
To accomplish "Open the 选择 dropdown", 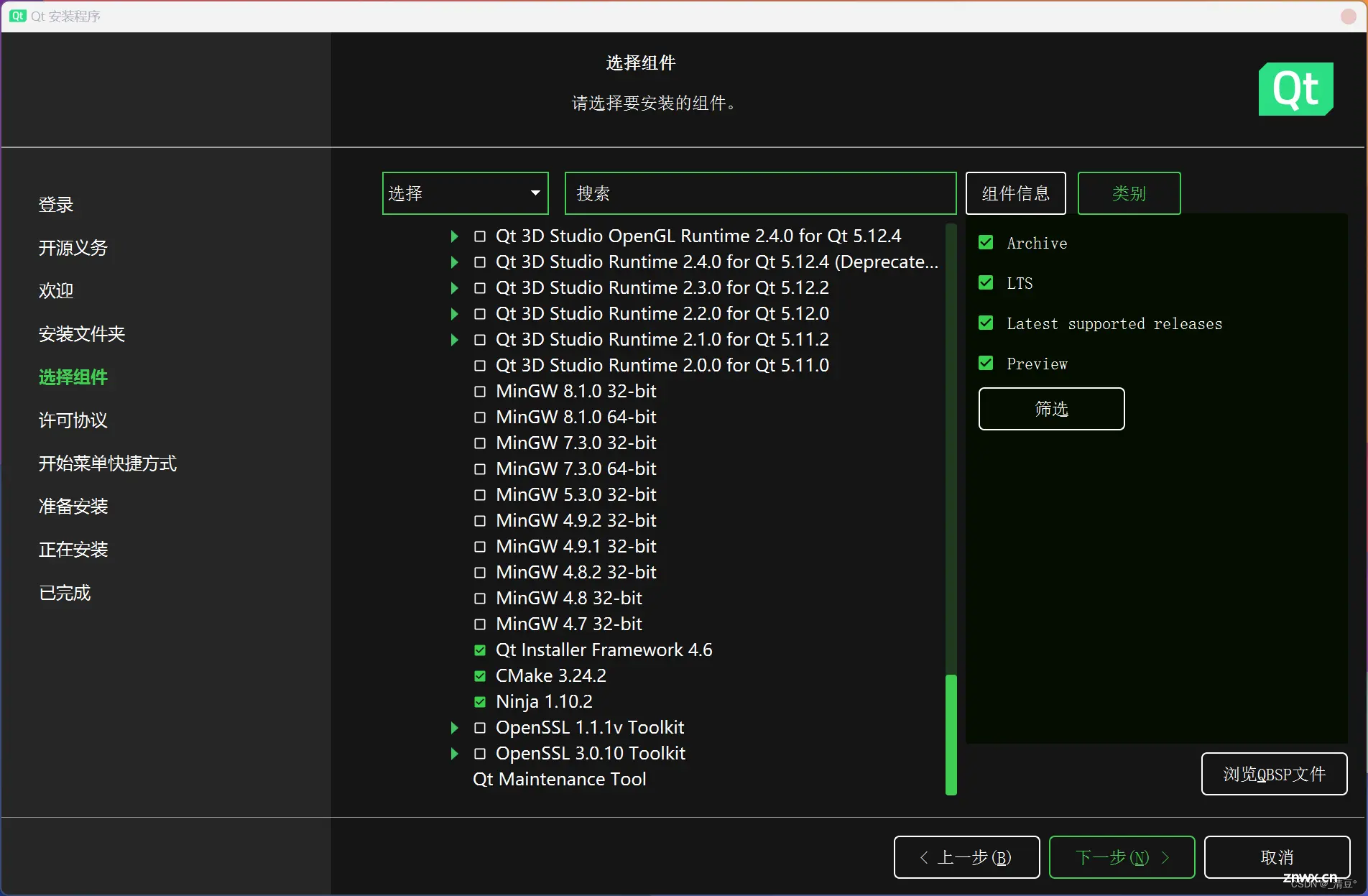I will (x=466, y=193).
